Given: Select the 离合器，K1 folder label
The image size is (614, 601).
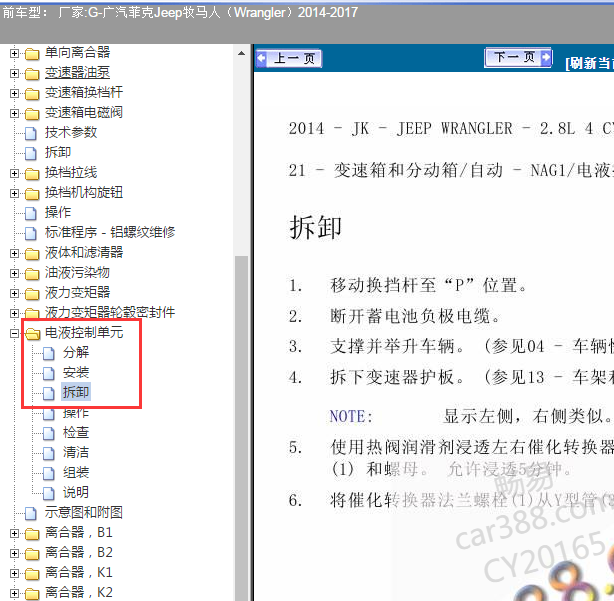Looking at the screenshot, I should coord(79,572).
